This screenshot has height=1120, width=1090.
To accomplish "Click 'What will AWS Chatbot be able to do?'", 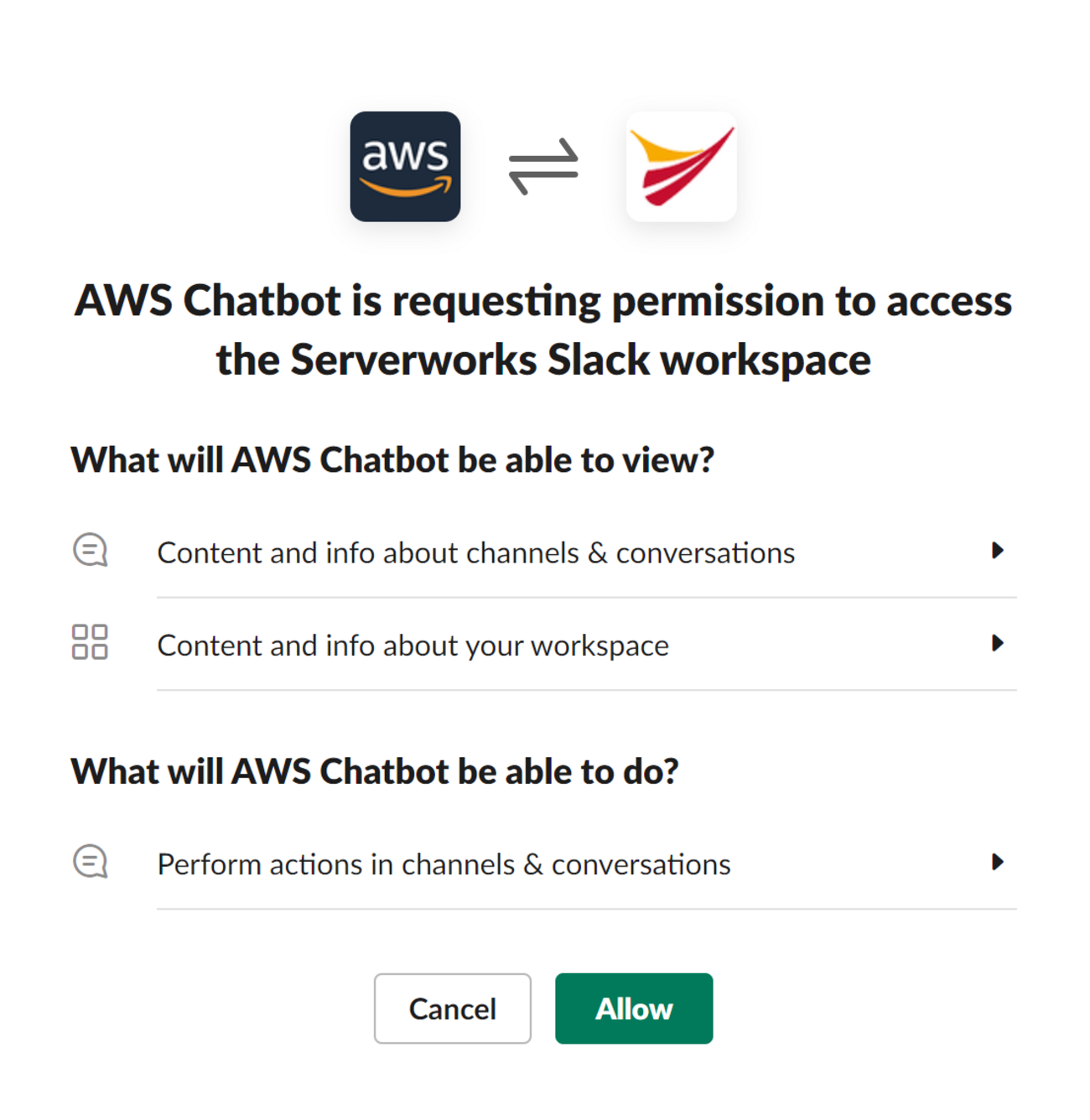I will 375,771.
